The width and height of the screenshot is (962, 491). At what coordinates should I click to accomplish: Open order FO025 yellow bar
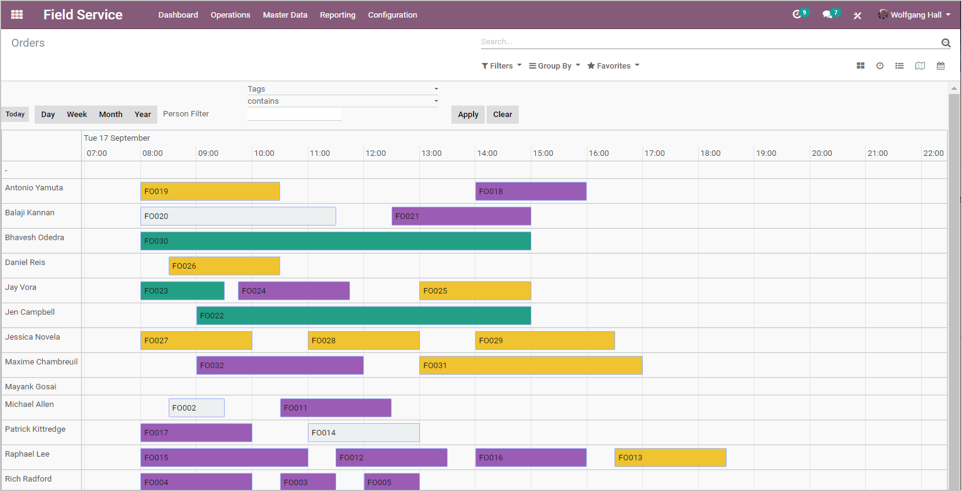click(475, 291)
